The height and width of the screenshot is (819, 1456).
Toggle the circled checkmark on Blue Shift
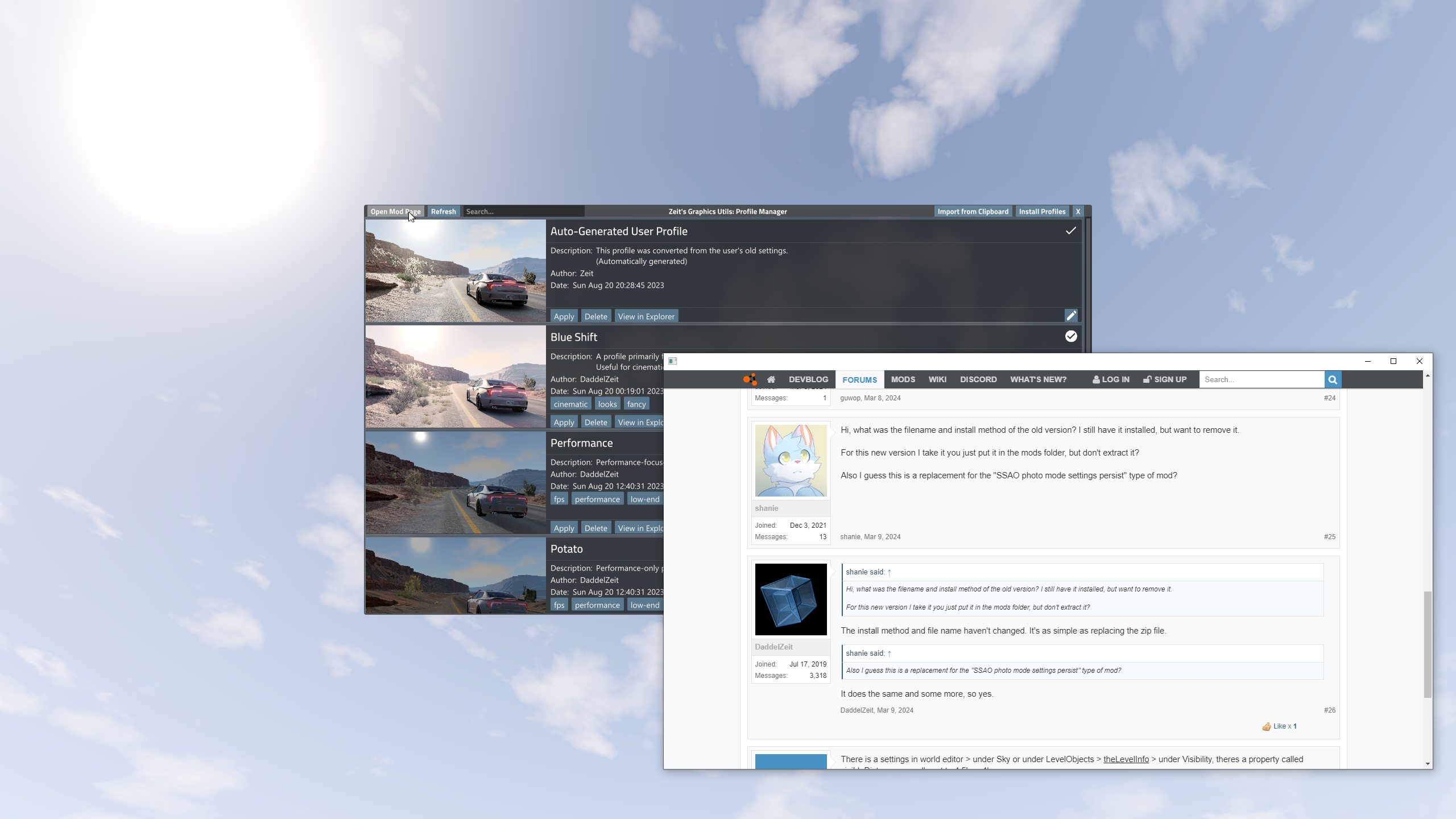[1071, 336]
